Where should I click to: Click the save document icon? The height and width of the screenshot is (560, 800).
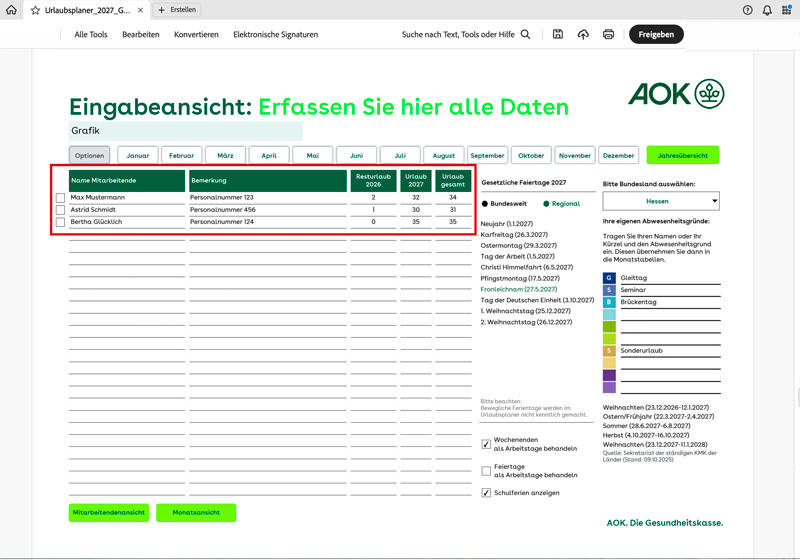(556, 34)
